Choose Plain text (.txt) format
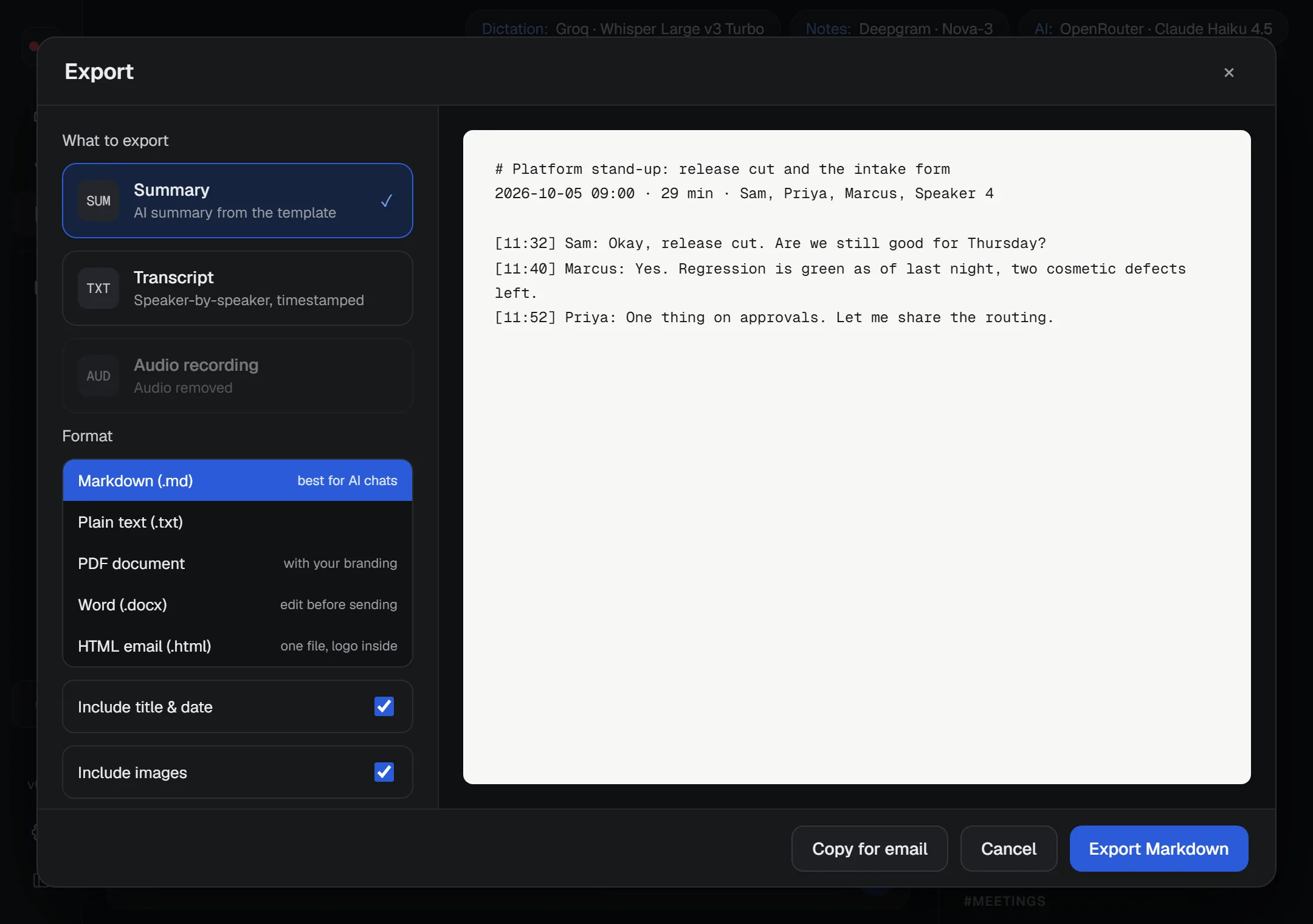Image resolution: width=1313 pixels, height=924 pixels. 238,522
